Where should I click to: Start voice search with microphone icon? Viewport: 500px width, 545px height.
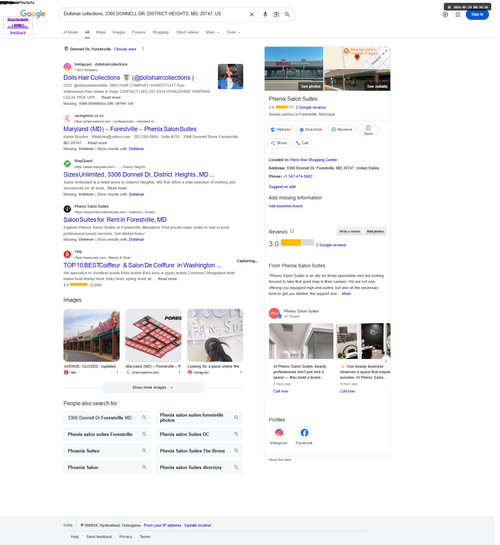click(x=265, y=14)
